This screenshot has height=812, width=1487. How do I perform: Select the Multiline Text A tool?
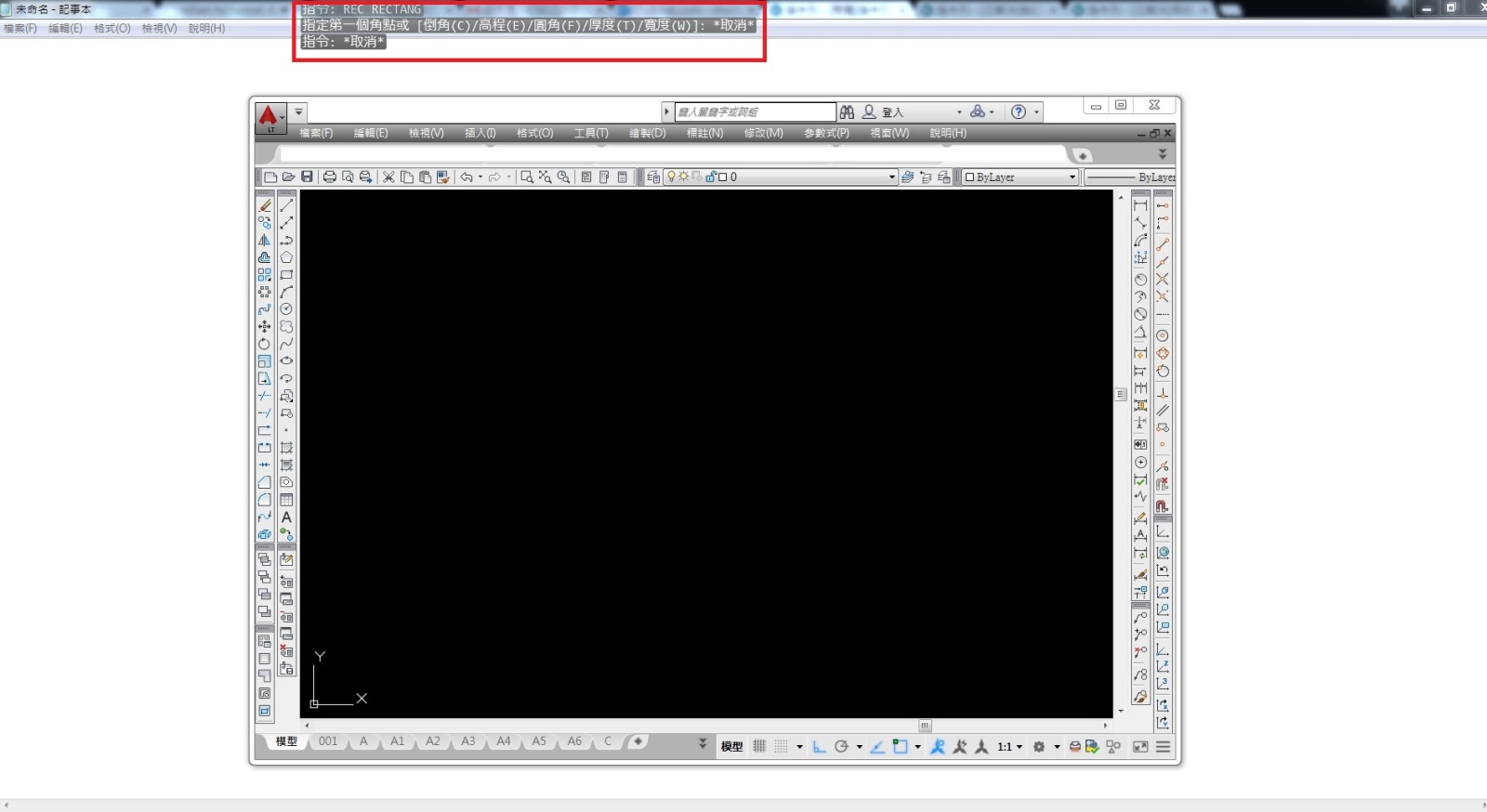tap(286, 517)
